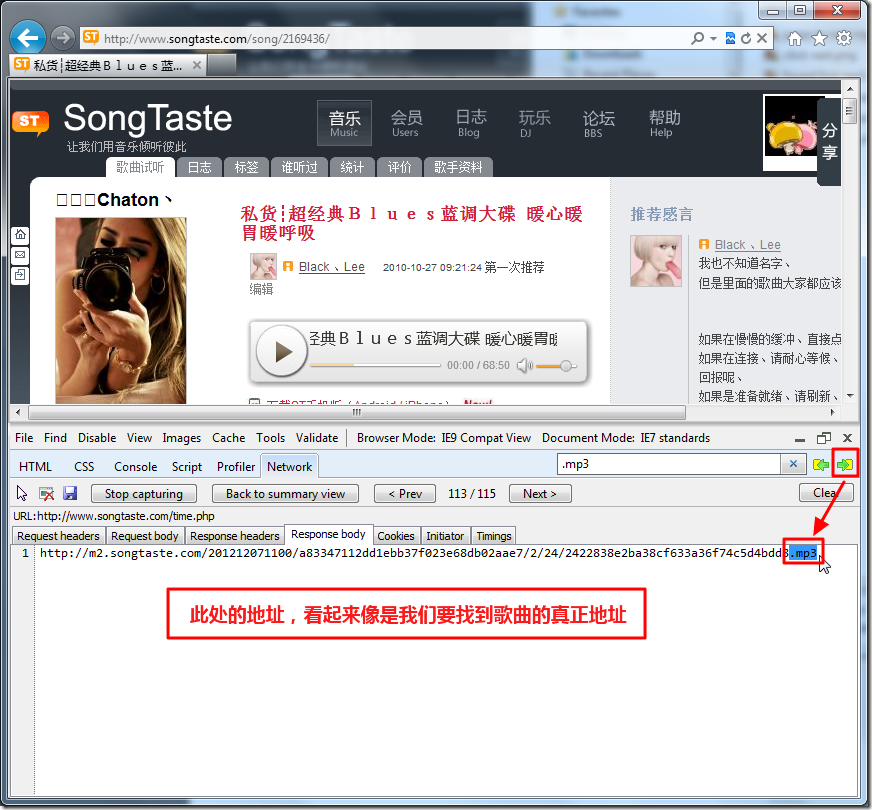This screenshot has height=810, width=872.
Task: Switch to the Console tool tab
Action: pos(136,467)
